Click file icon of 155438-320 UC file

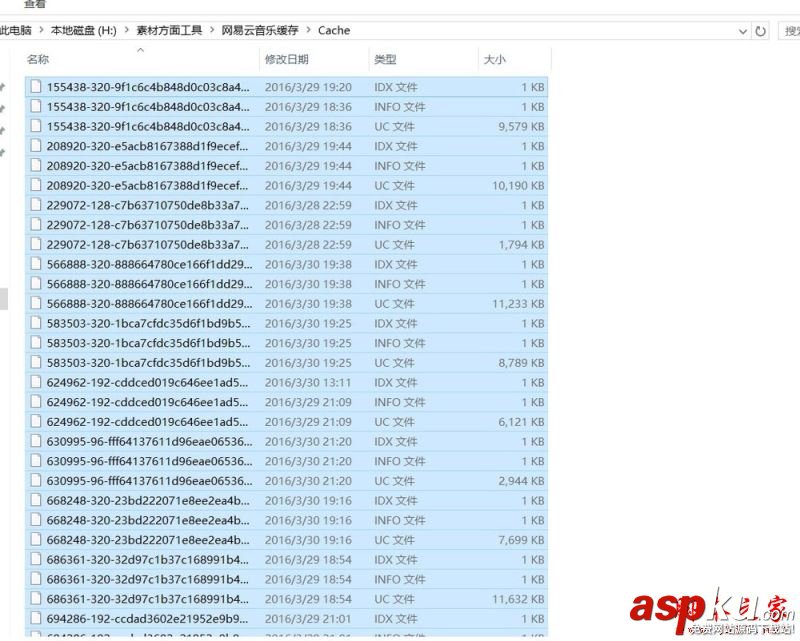[x=36, y=126]
